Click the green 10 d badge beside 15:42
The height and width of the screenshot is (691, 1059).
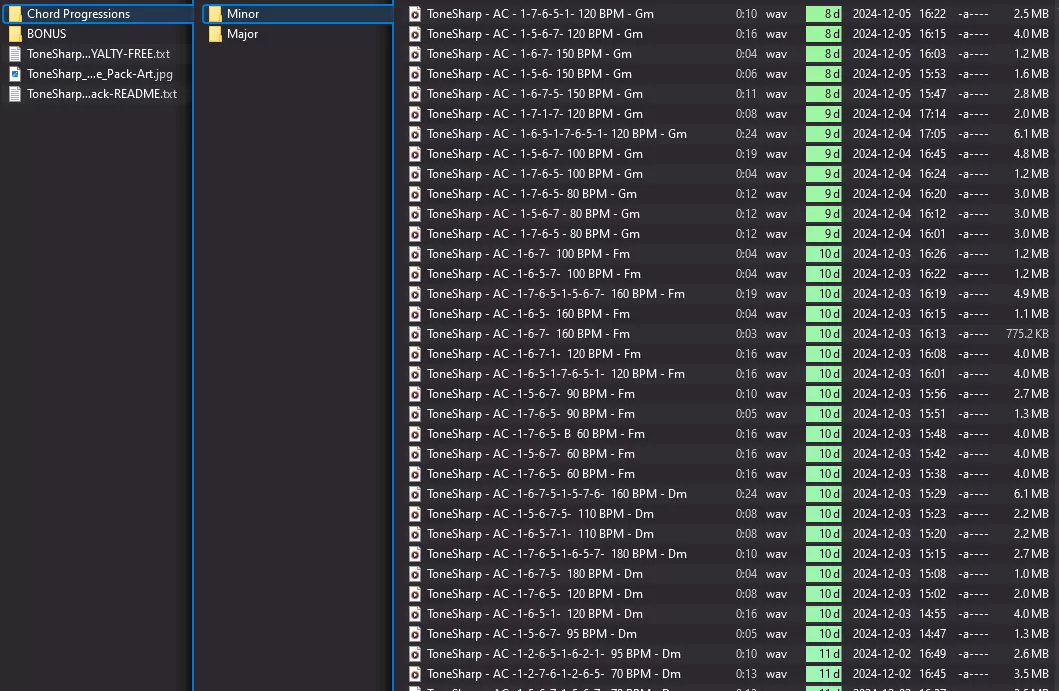(823, 454)
